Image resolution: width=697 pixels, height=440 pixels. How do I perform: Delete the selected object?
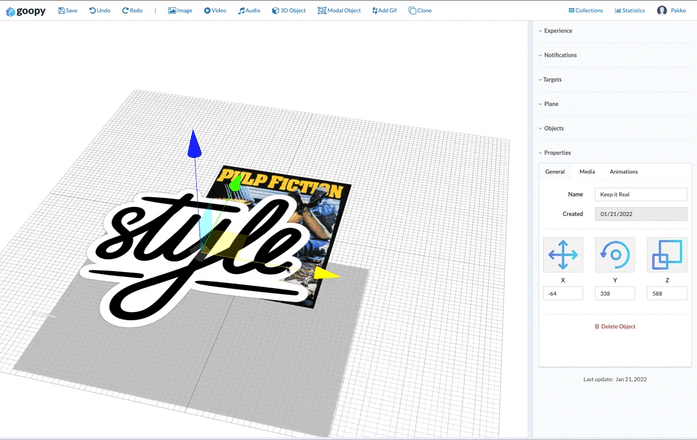615,326
